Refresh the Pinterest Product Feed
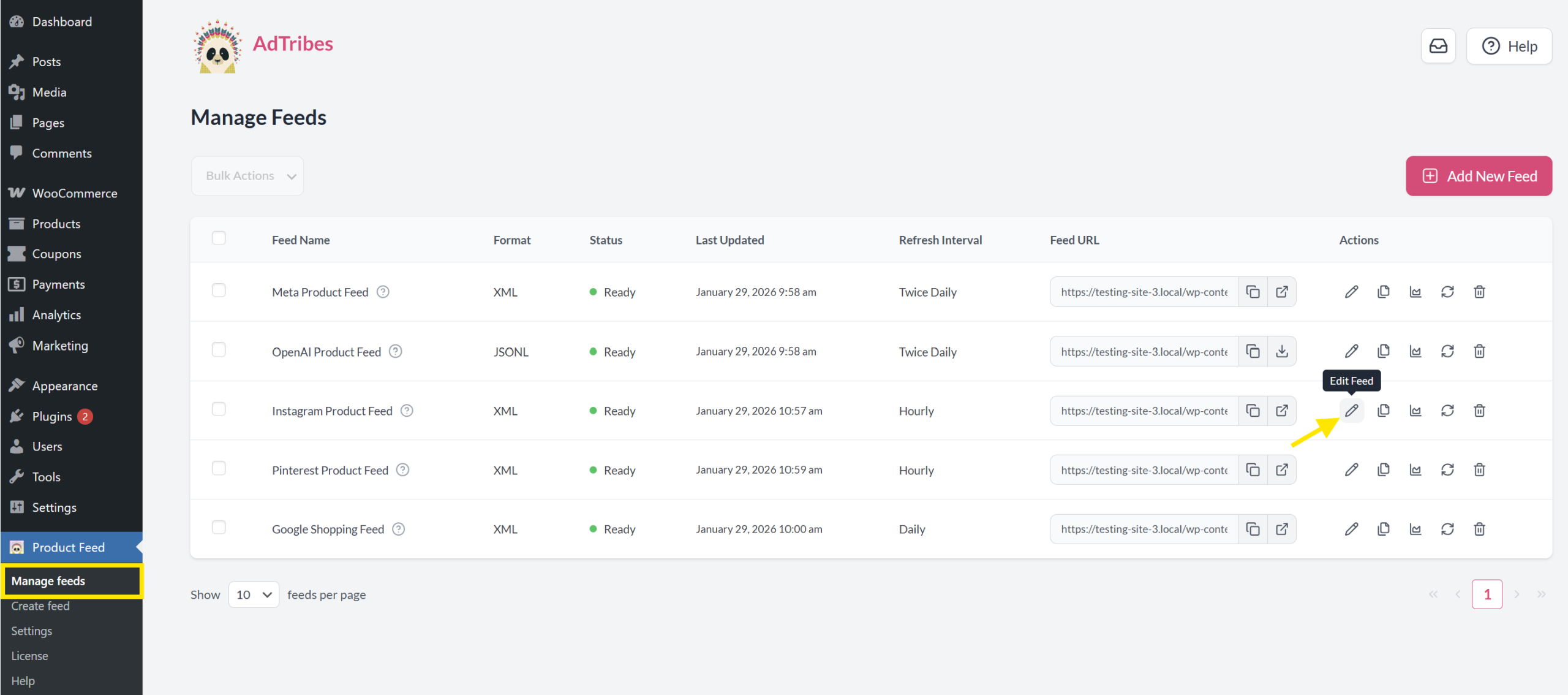The width and height of the screenshot is (1568, 695). 1447,470
